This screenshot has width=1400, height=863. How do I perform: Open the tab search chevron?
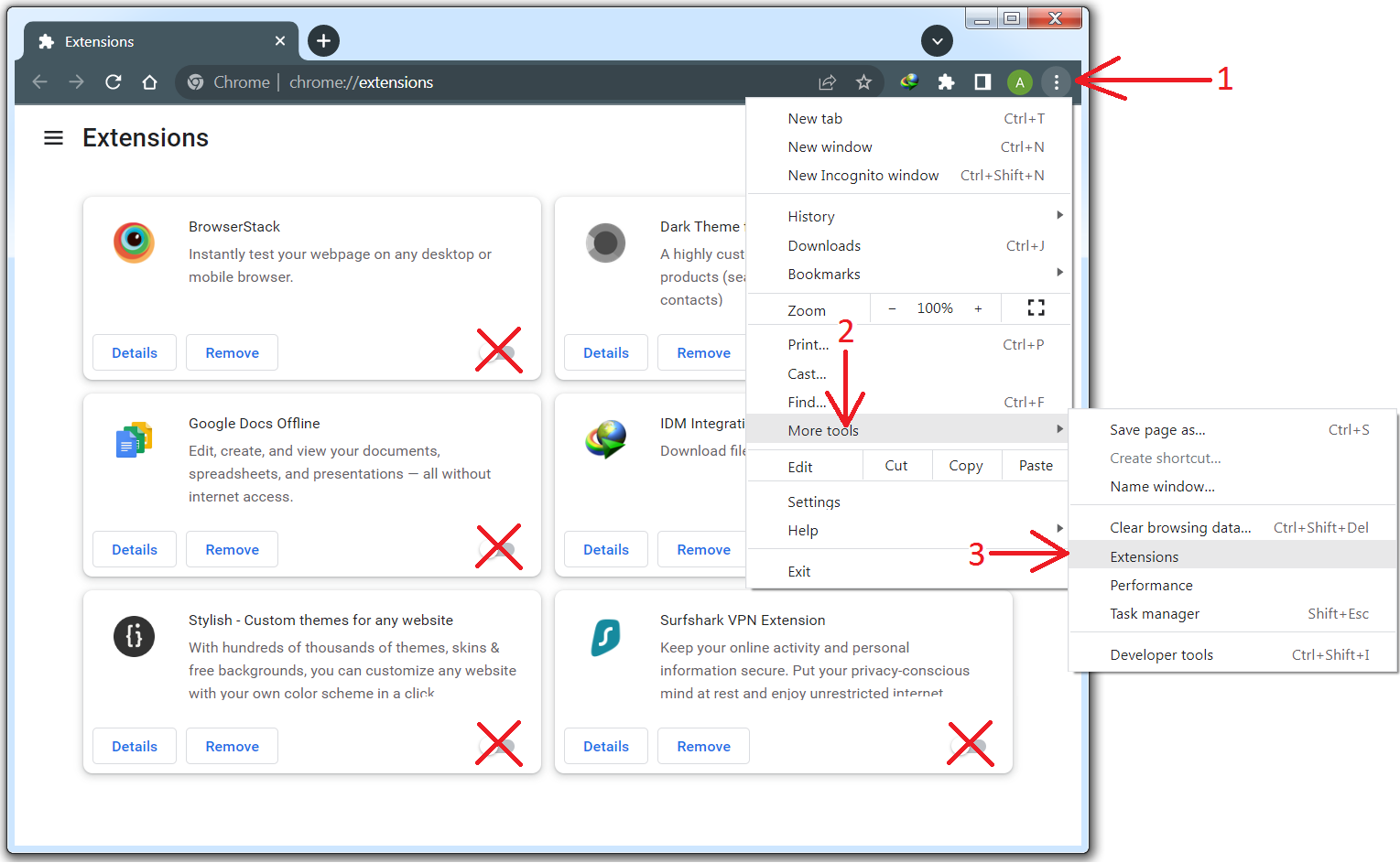[937, 40]
